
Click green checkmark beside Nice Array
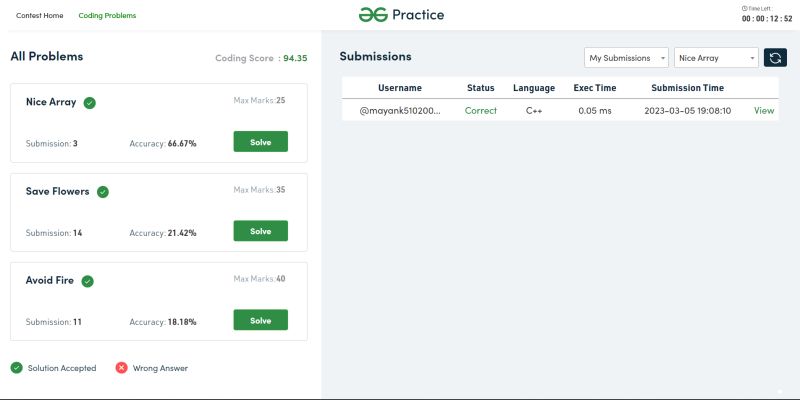(90, 103)
